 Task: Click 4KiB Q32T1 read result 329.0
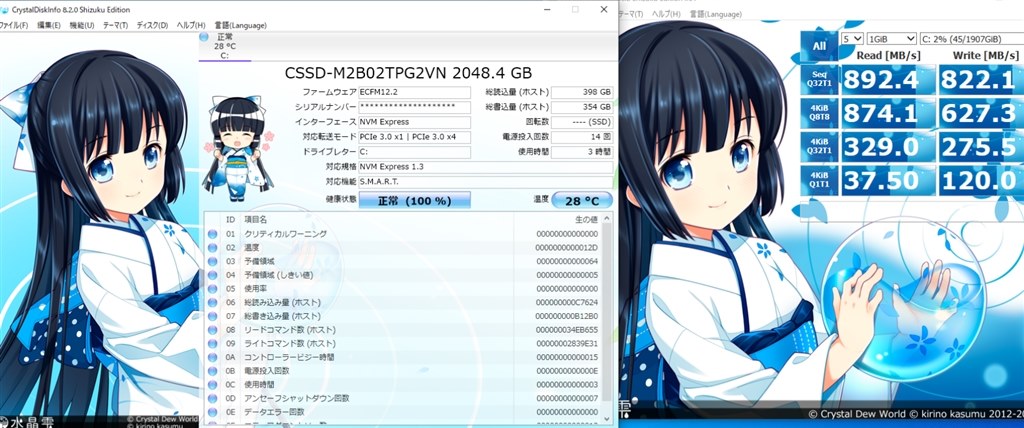pyautogui.click(x=888, y=147)
